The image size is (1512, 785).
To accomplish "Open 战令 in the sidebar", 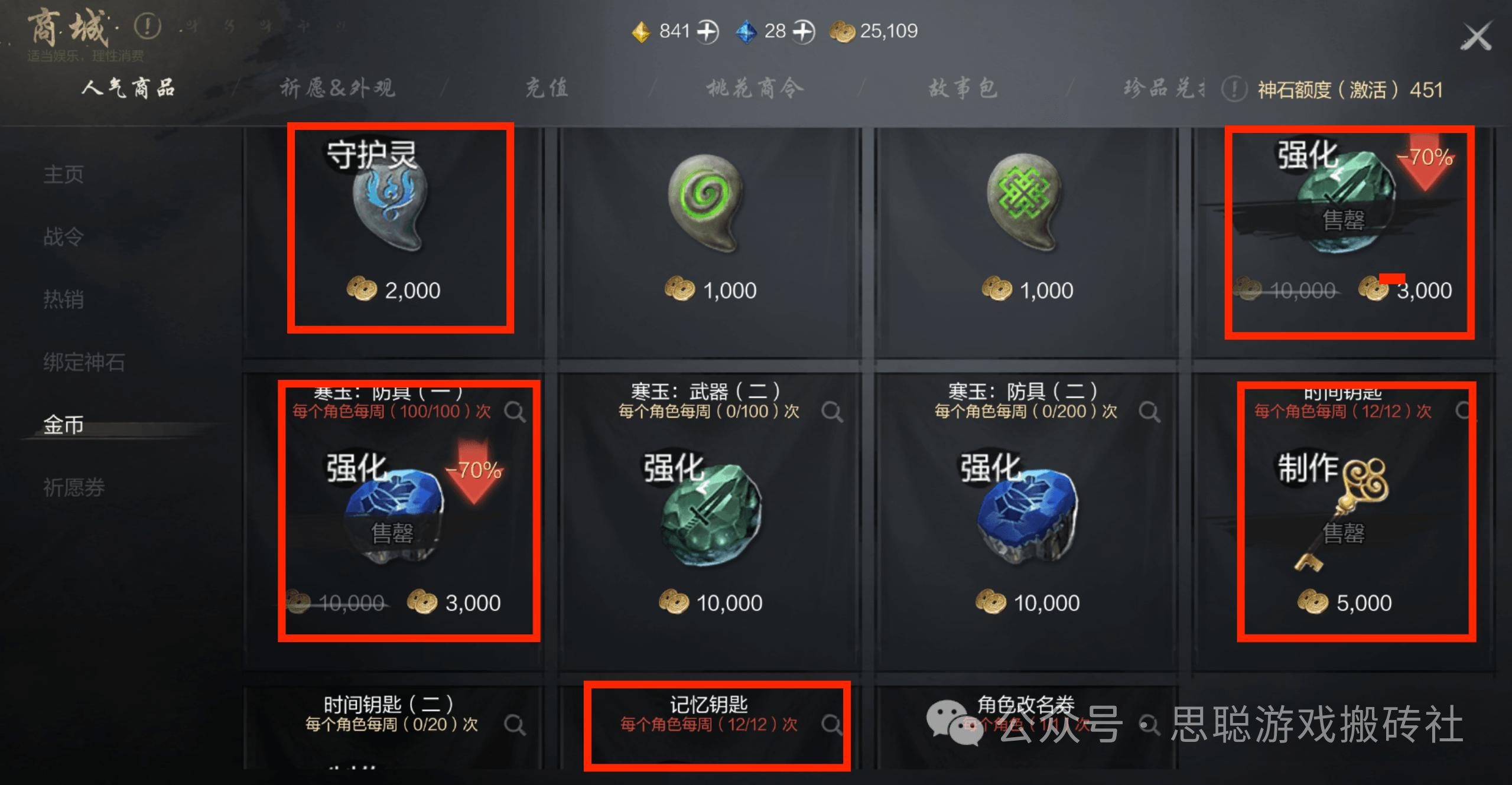I will 64,237.
